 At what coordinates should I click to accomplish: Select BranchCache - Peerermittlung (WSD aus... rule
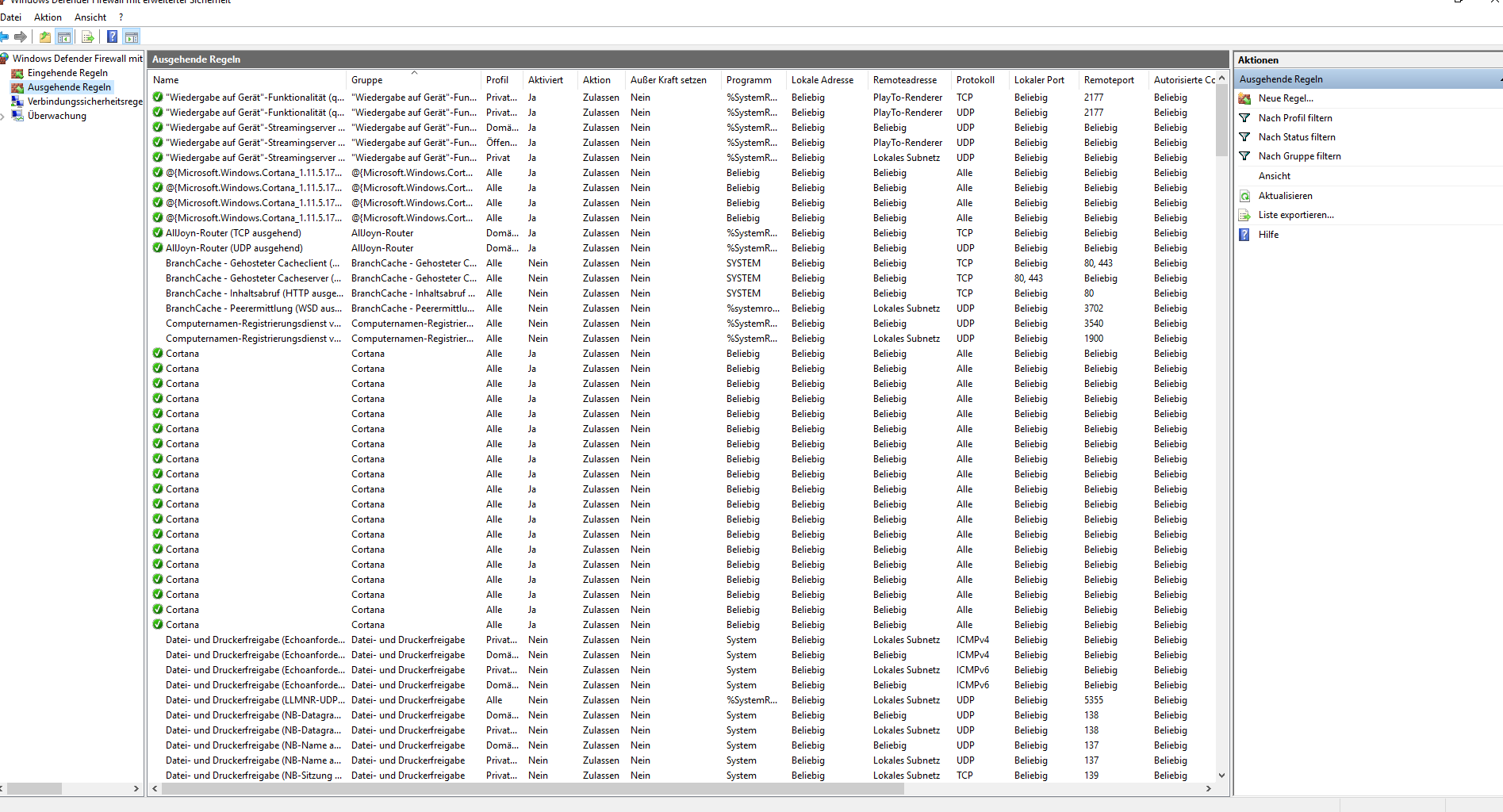click(254, 308)
